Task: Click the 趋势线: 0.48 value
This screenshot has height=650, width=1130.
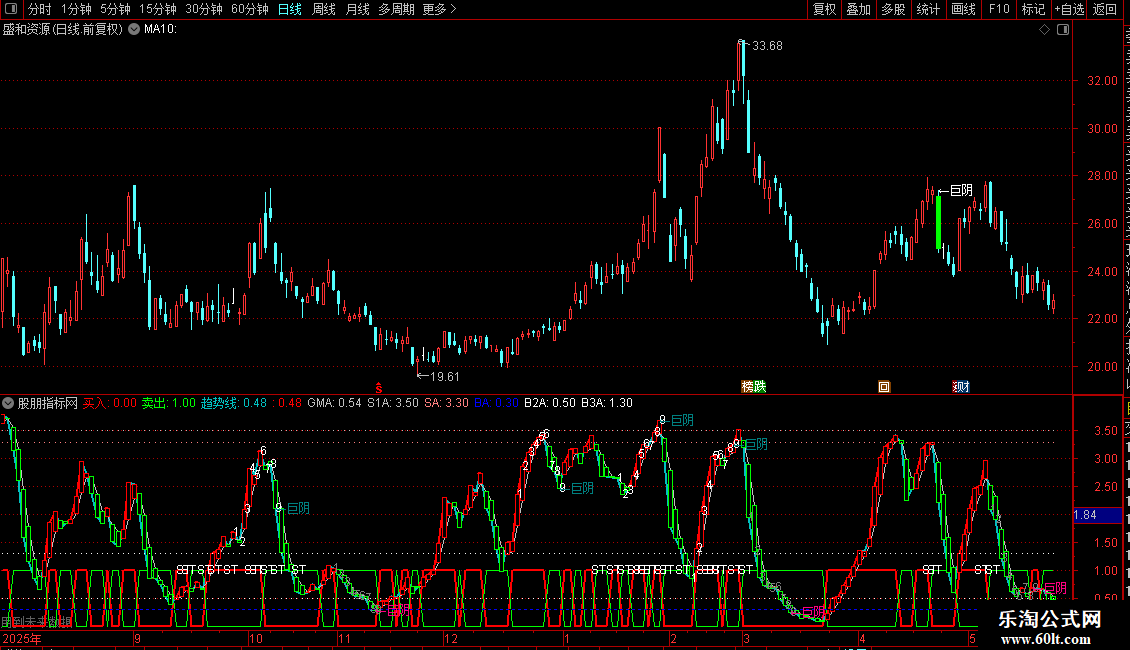Action: tap(233, 403)
